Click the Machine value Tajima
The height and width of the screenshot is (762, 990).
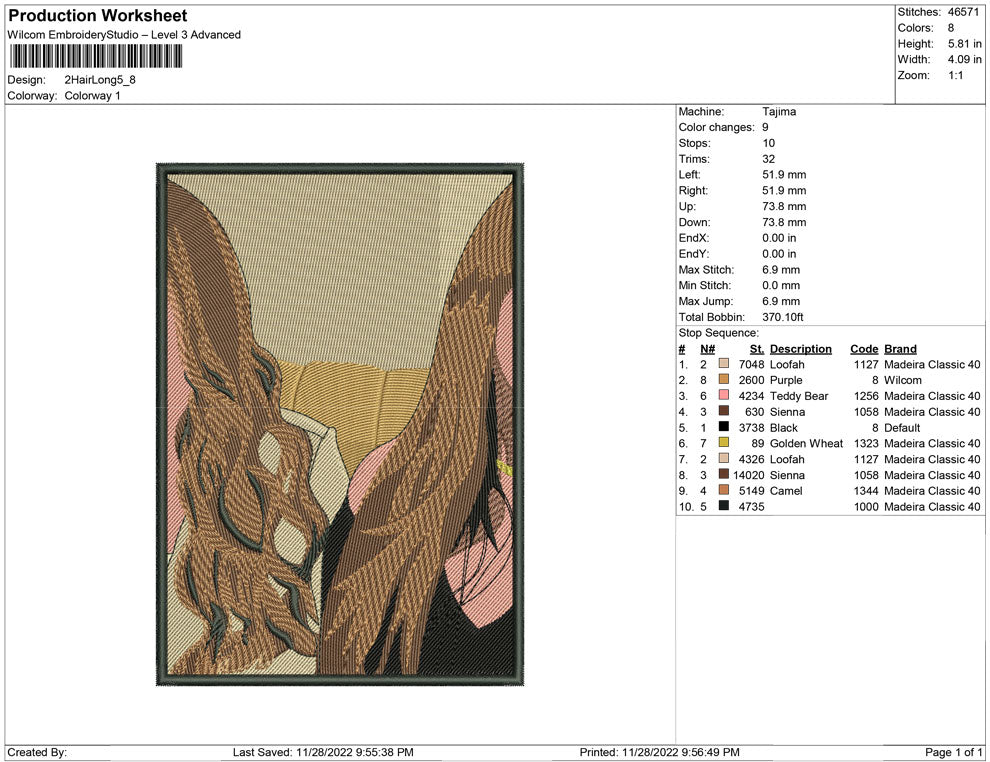(779, 112)
